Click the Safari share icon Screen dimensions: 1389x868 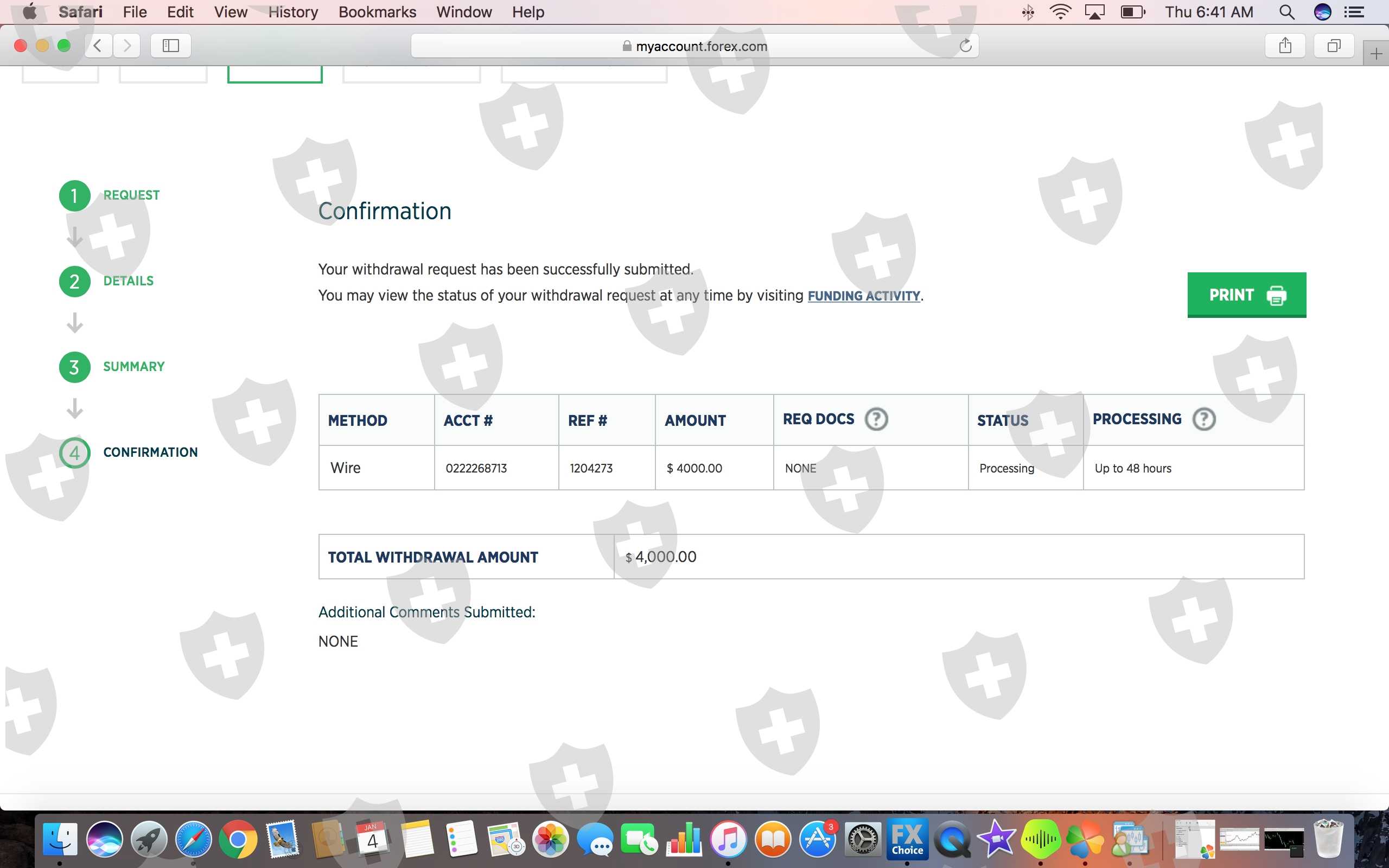(x=1285, y=46)
